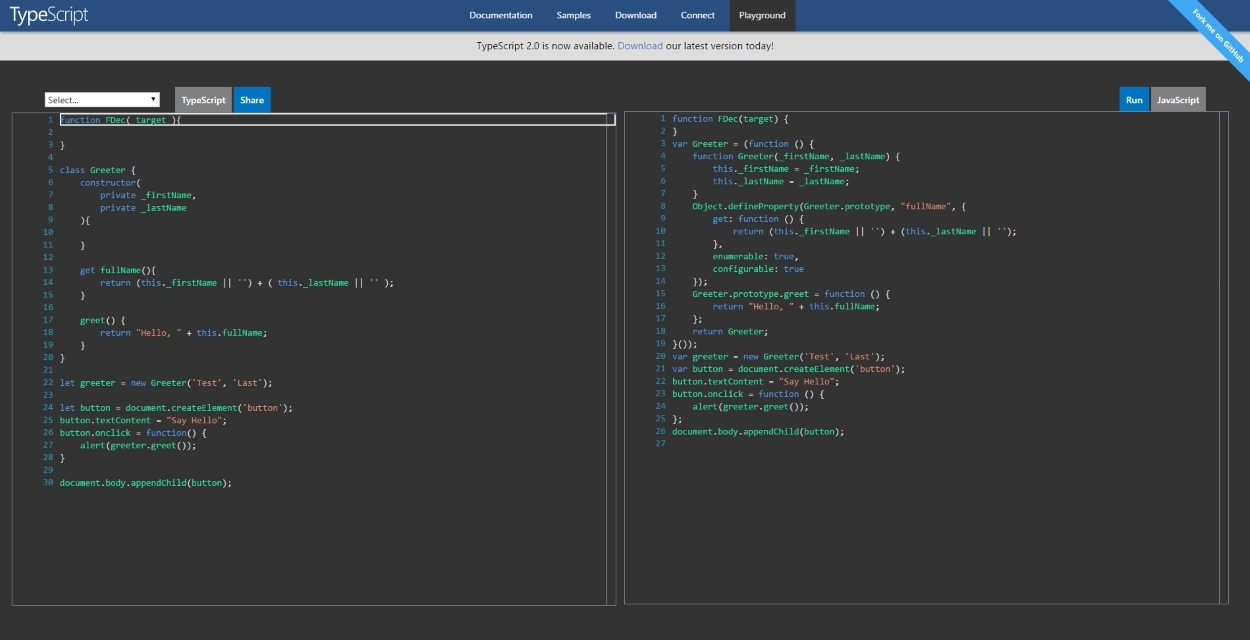1250x640 pixels.
Task: Click the 'enumerable: true,' line
Action: pyautogui.click(x=755, y=257)
